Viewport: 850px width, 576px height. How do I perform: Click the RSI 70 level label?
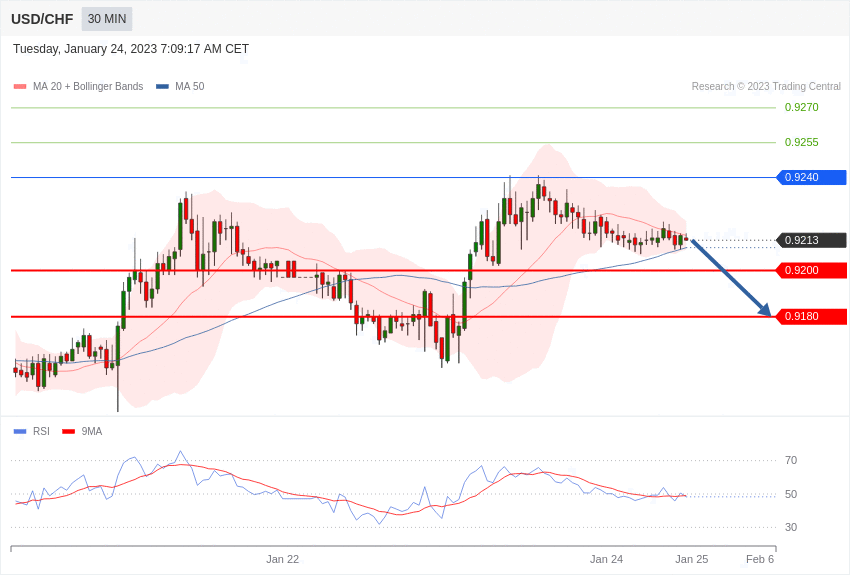(791, 461)
